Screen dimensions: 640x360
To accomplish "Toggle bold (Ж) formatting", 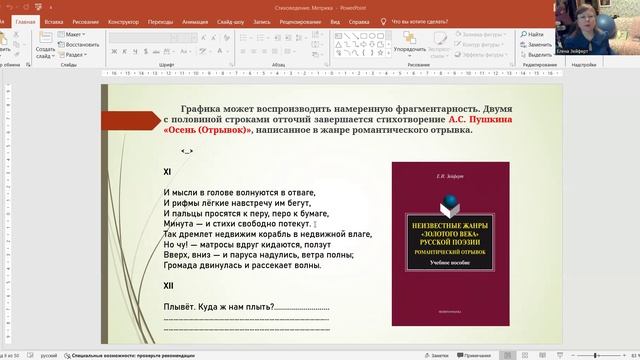I will [114, 51].
